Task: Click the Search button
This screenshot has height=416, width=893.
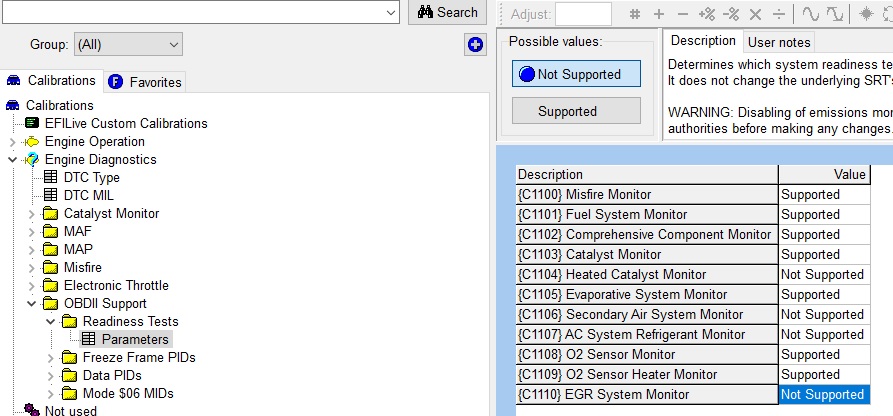Action: [447, 12]
